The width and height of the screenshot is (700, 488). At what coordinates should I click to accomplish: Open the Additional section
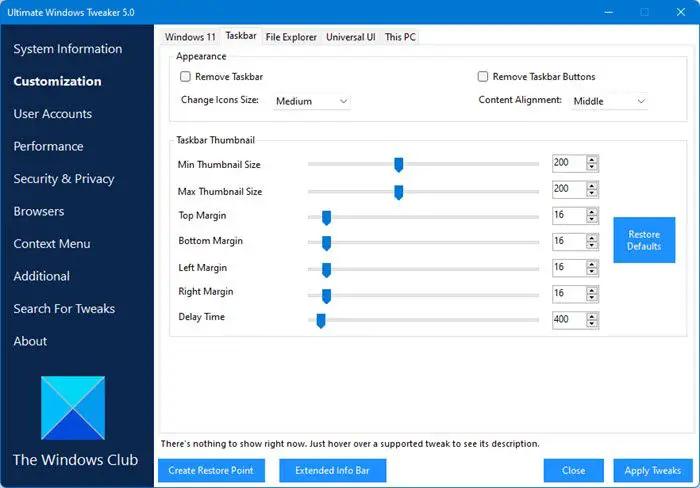pos(42,276)
